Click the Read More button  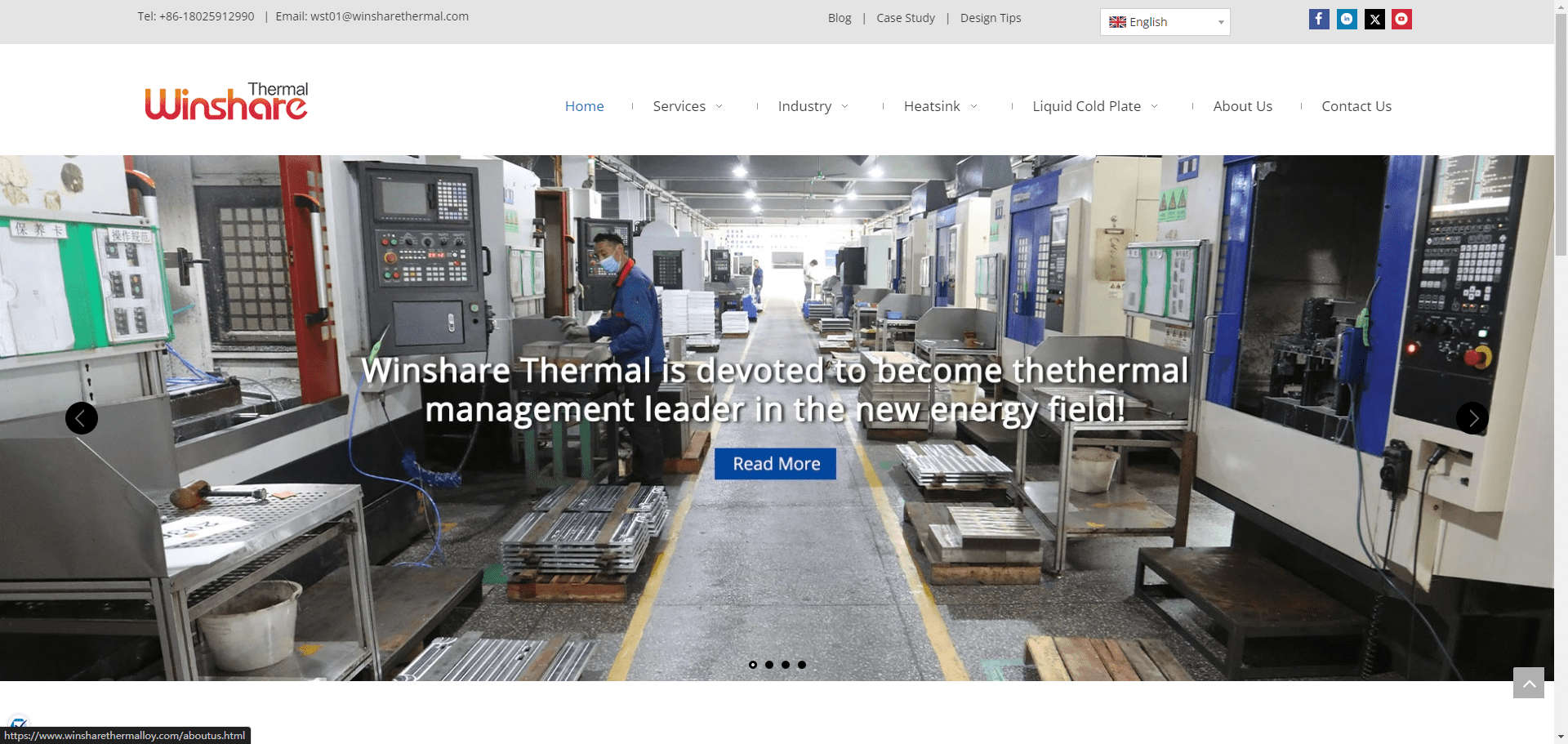click(x=775, y=463)
